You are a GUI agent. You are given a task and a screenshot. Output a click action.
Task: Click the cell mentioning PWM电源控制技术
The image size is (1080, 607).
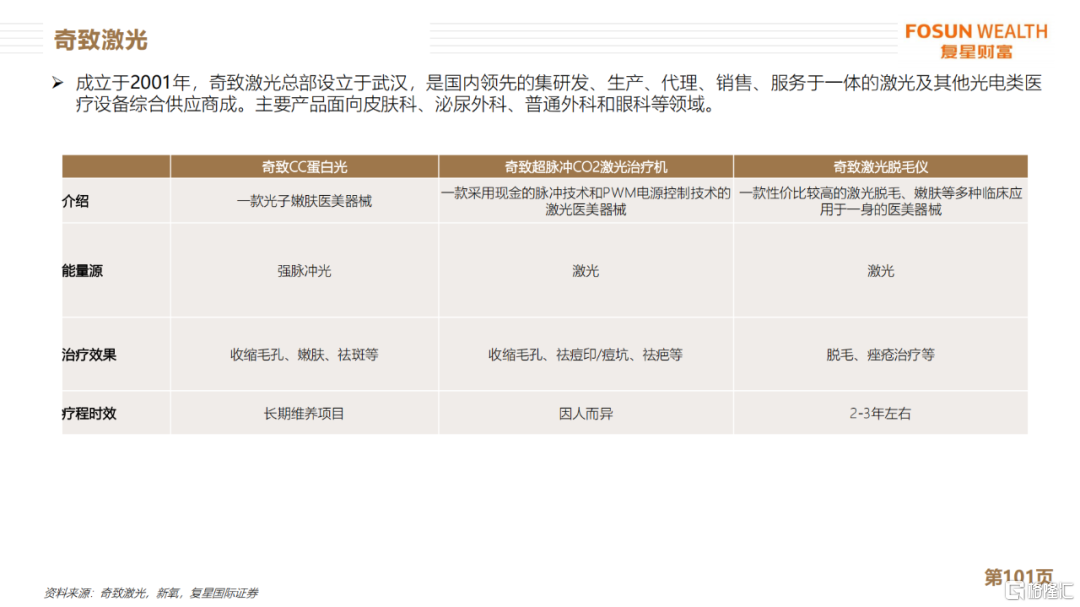click(585, 201)
